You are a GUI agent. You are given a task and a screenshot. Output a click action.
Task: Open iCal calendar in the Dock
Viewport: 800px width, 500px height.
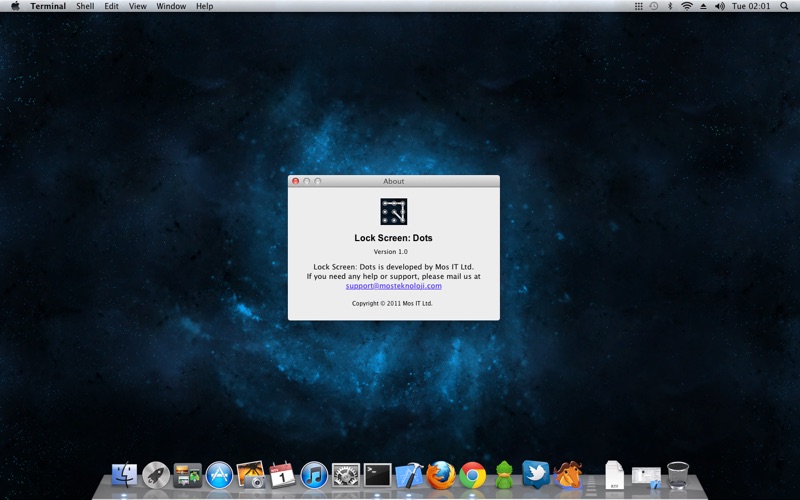(x=282, y=474)
